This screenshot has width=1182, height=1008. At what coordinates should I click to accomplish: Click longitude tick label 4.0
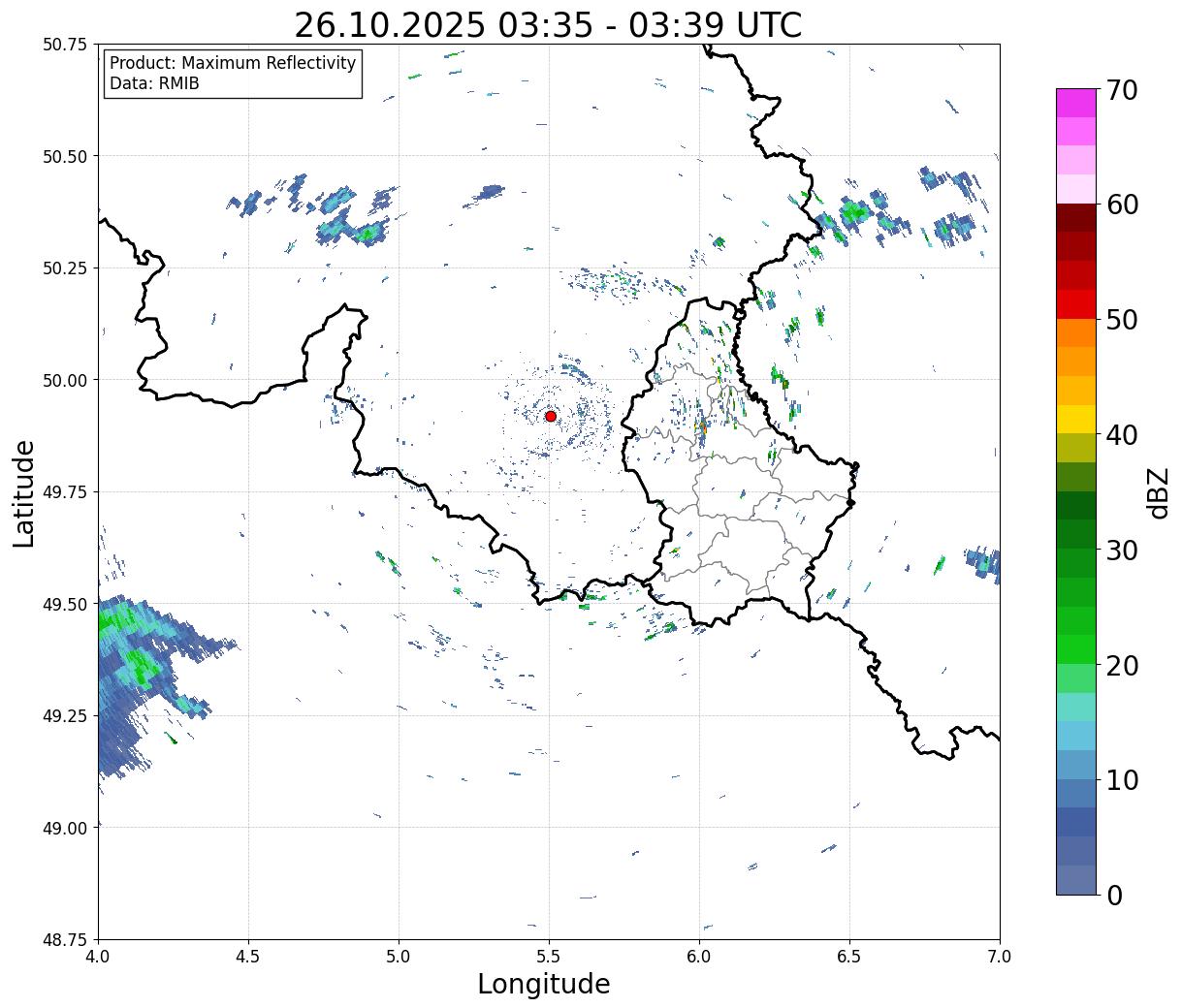(98, 957)
